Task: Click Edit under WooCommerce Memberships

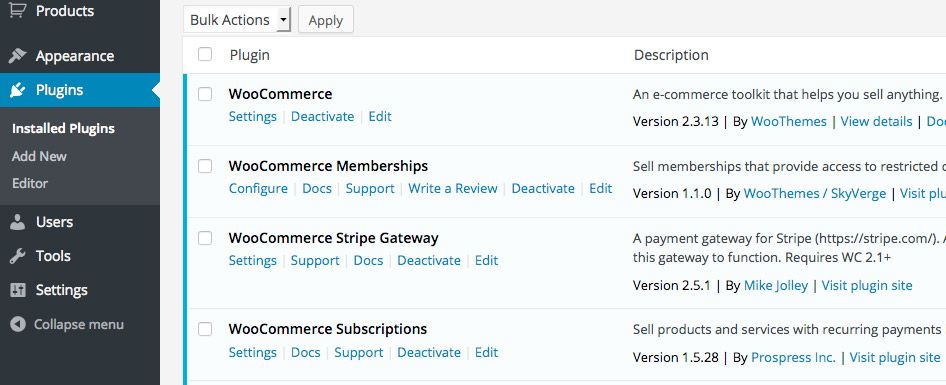Action: (600, 188)
